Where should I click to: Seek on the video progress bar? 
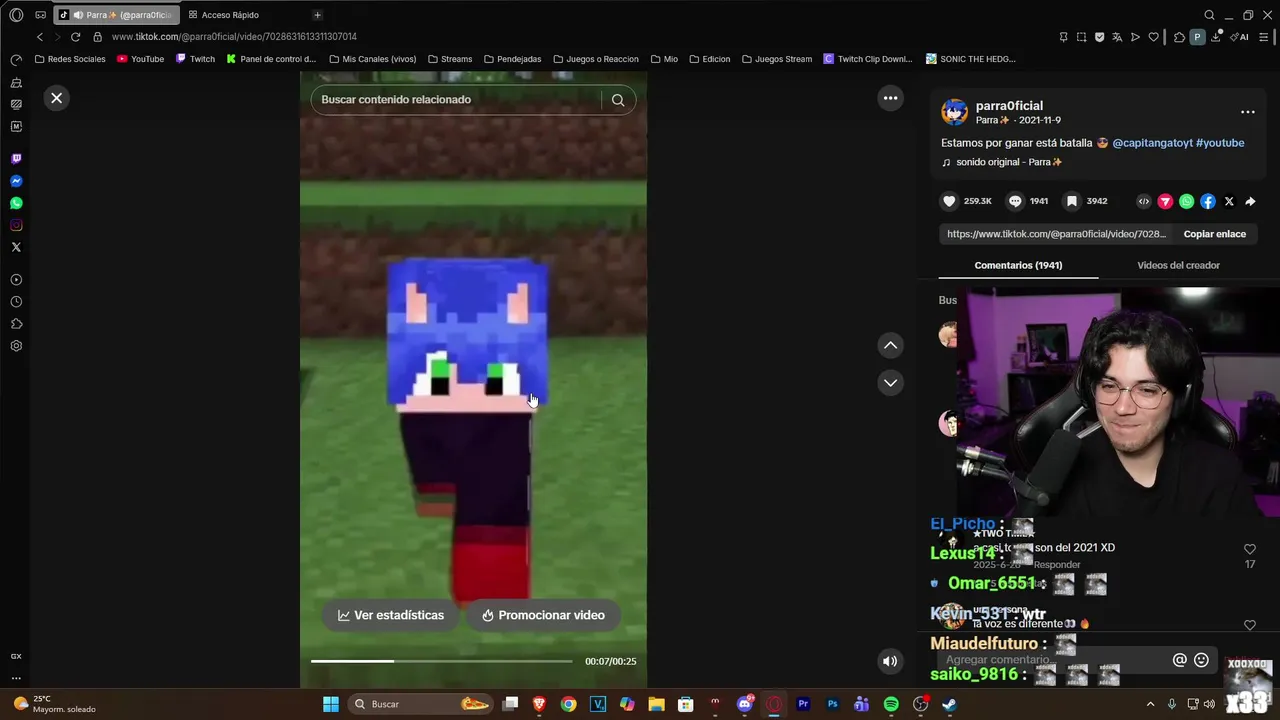441,661
